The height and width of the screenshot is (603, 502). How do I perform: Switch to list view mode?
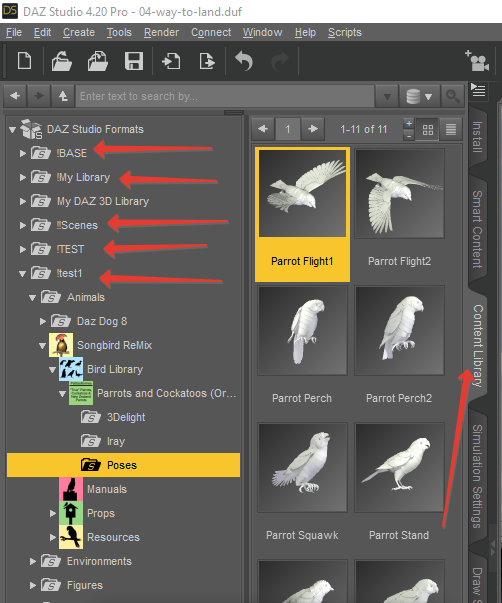pyautogui.click(x=451, y=130)
